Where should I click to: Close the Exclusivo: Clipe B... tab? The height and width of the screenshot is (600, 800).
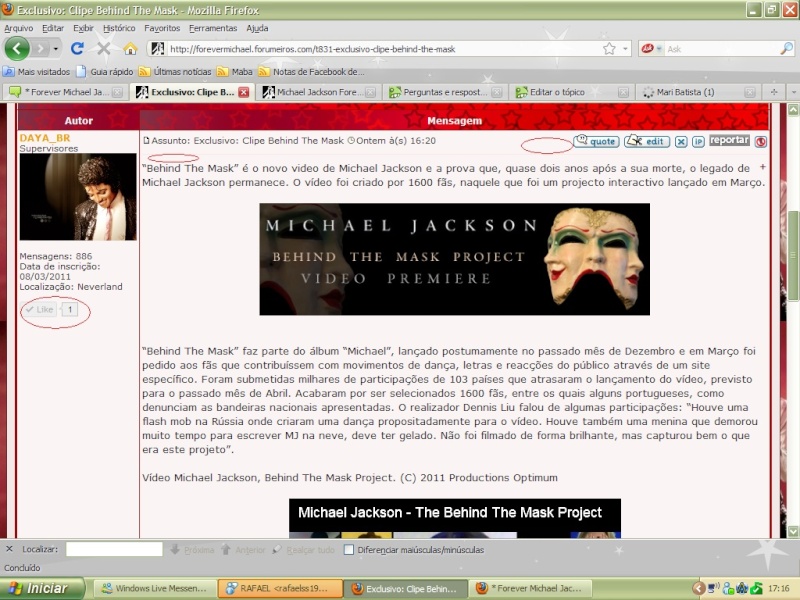coord(244,92)
